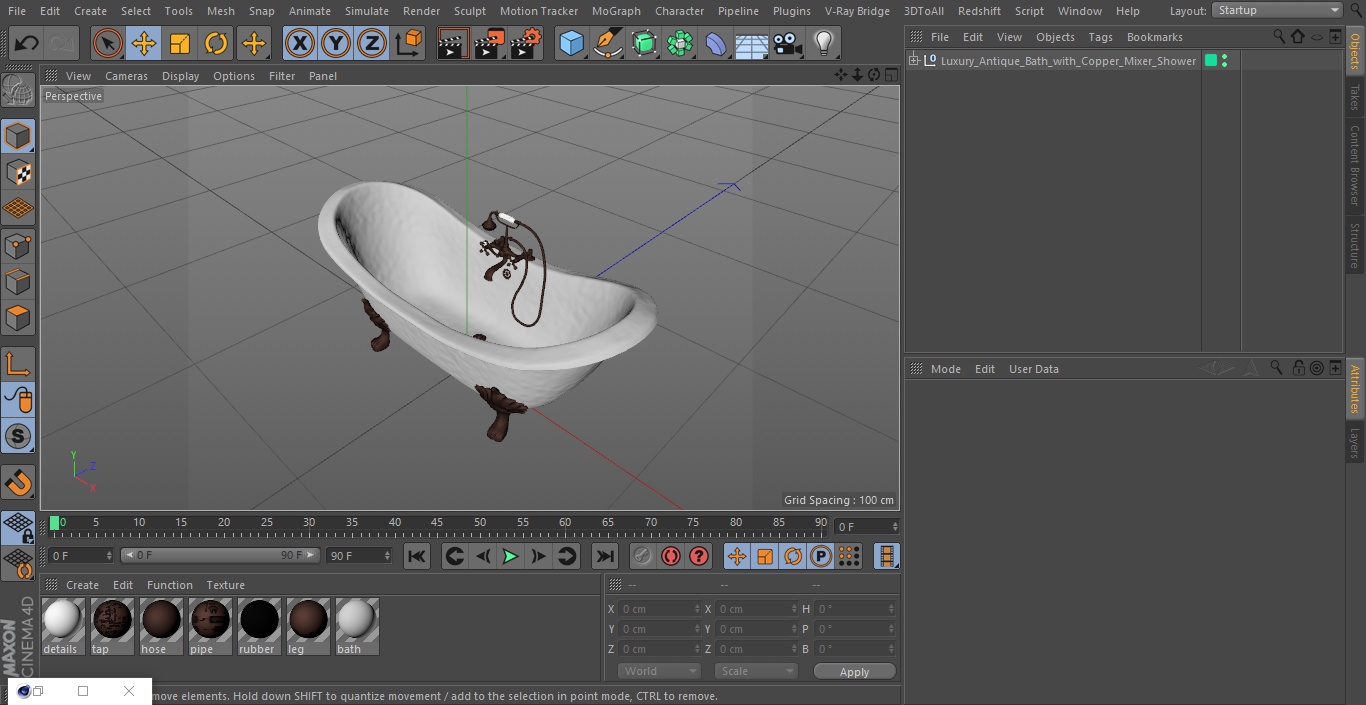Open Render Settings icon
The height and width of the screenshot is (705, 1366).
pos(526,44)
